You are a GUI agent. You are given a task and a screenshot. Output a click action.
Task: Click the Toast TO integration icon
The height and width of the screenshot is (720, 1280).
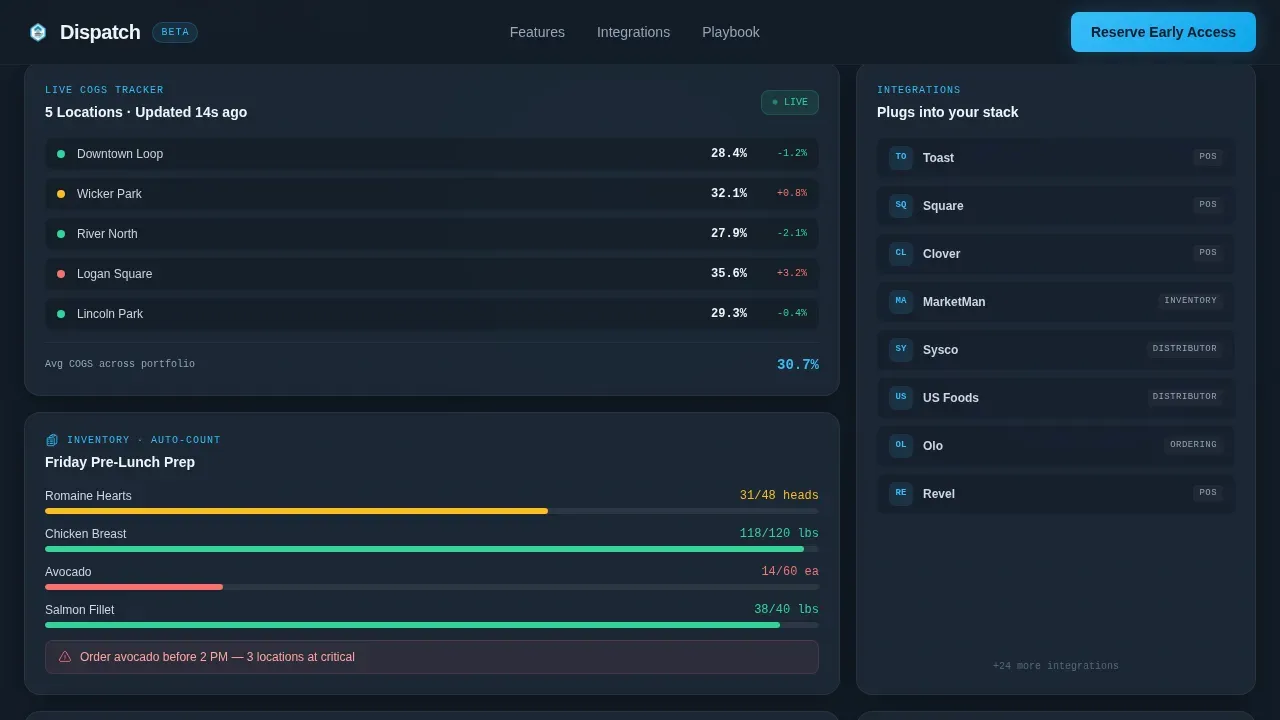901,158
